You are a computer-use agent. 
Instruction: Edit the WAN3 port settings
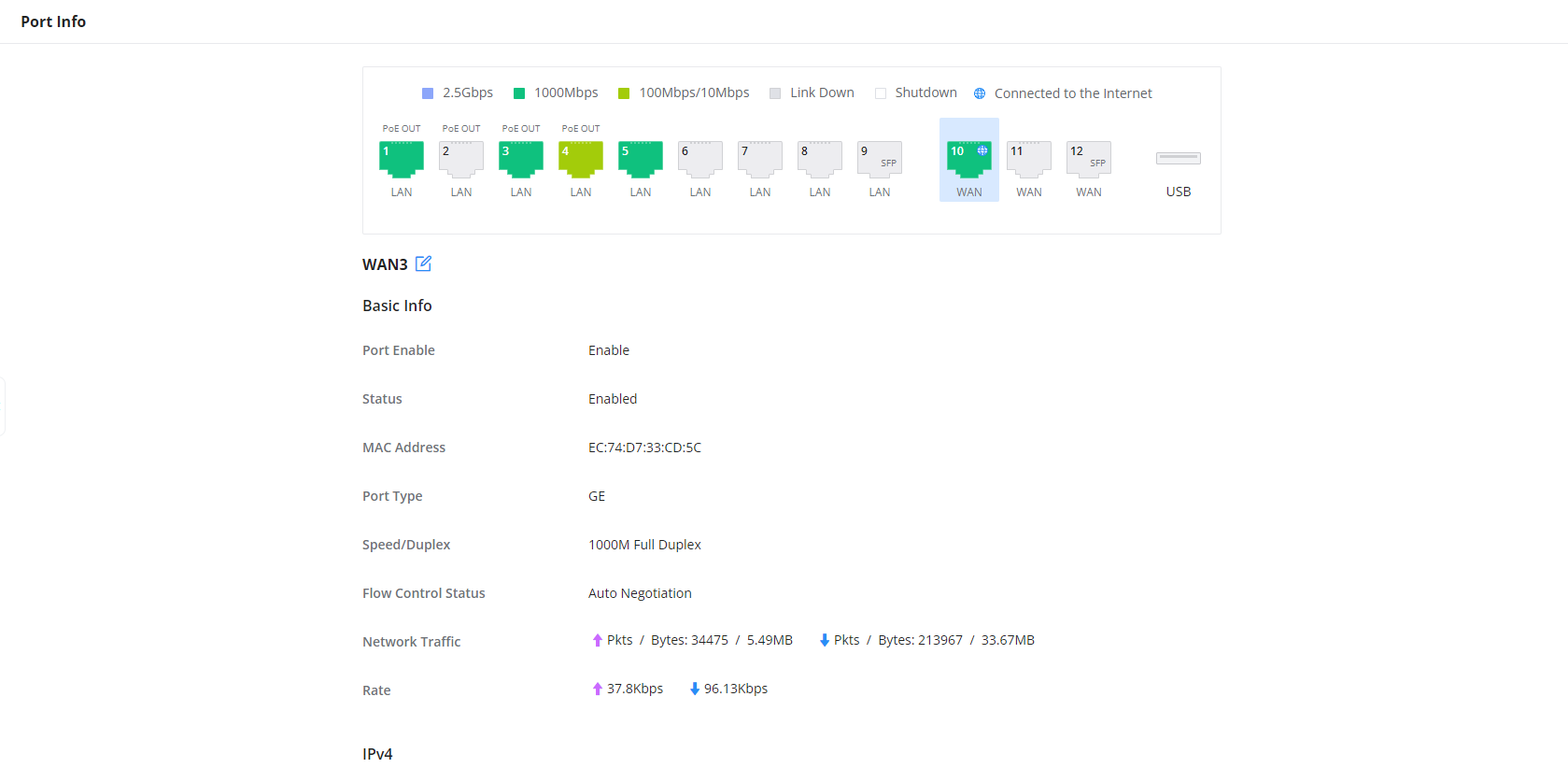pos(423,263)
